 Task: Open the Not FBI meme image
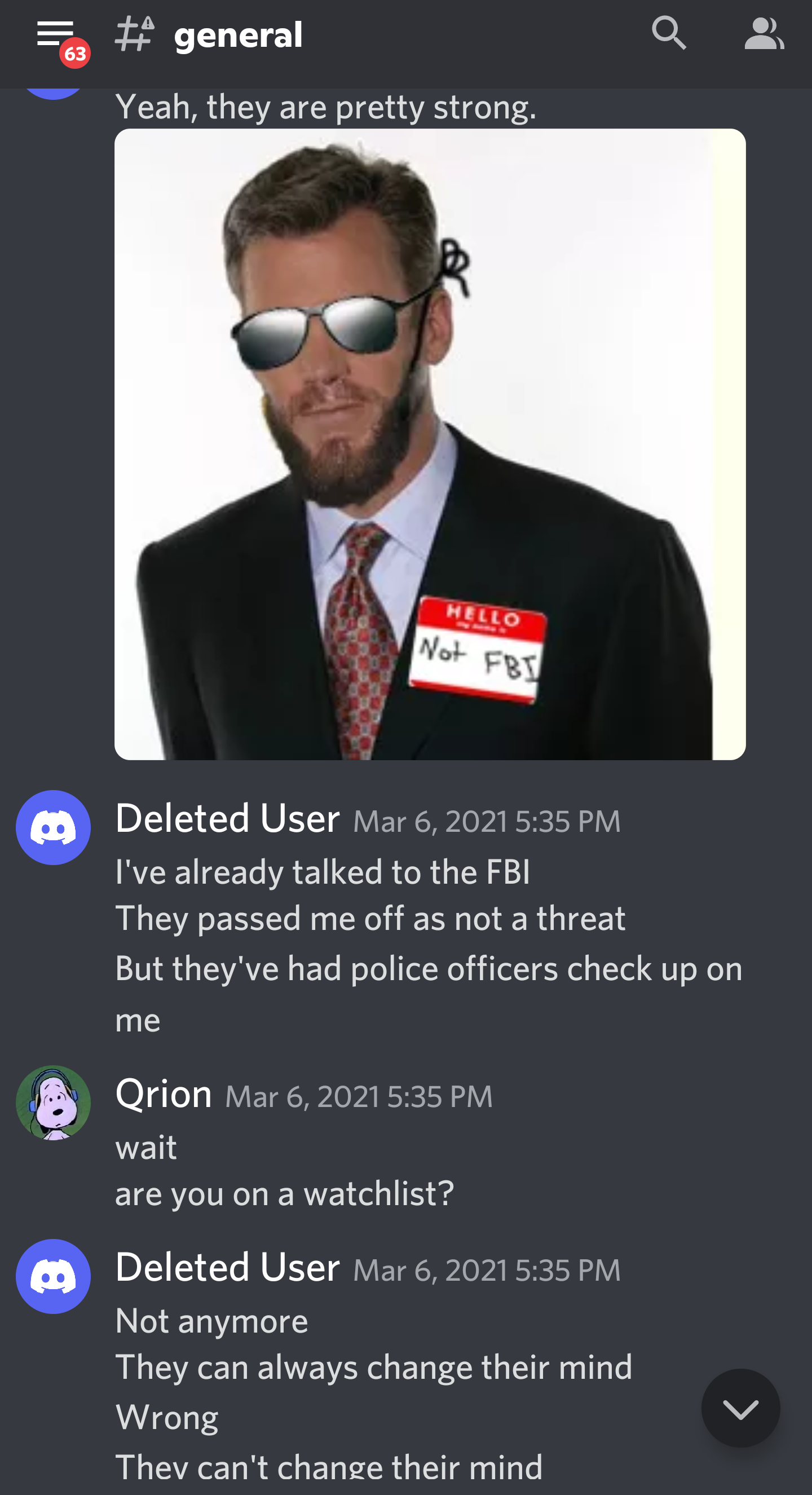coord(430,444)
